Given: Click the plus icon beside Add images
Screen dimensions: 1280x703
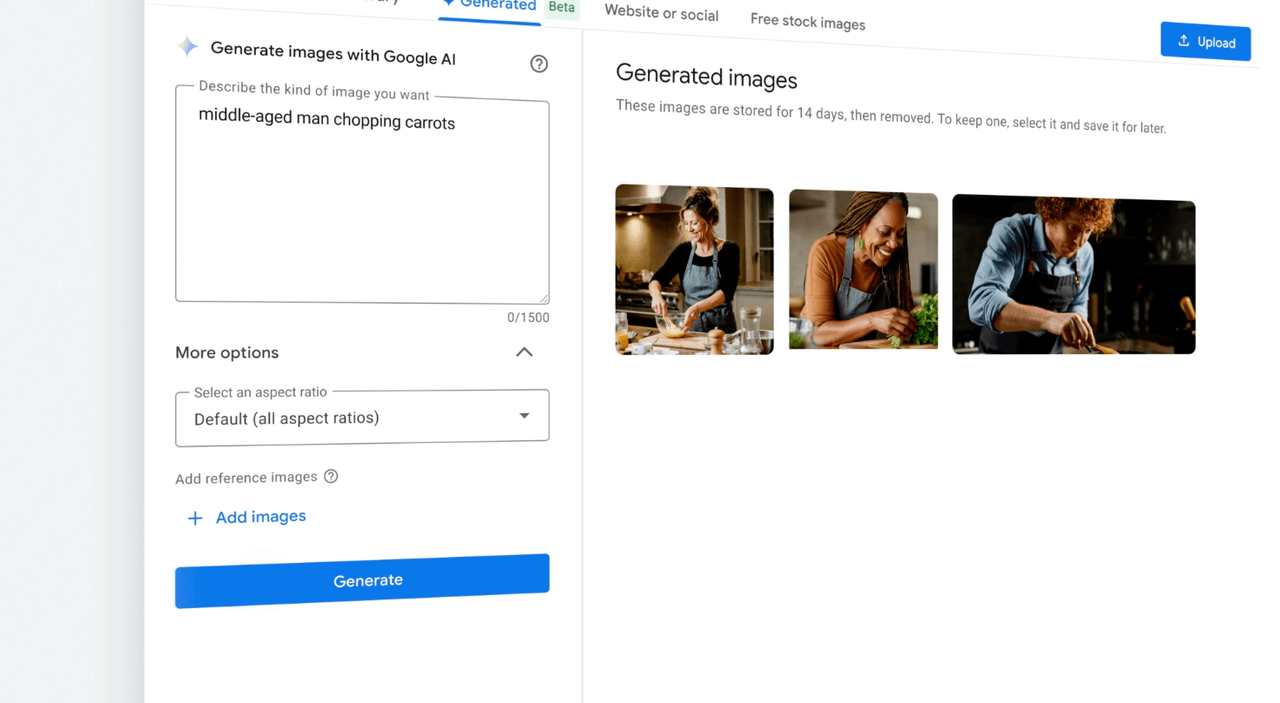Looking at the screenshot, I should coord(195,518).
